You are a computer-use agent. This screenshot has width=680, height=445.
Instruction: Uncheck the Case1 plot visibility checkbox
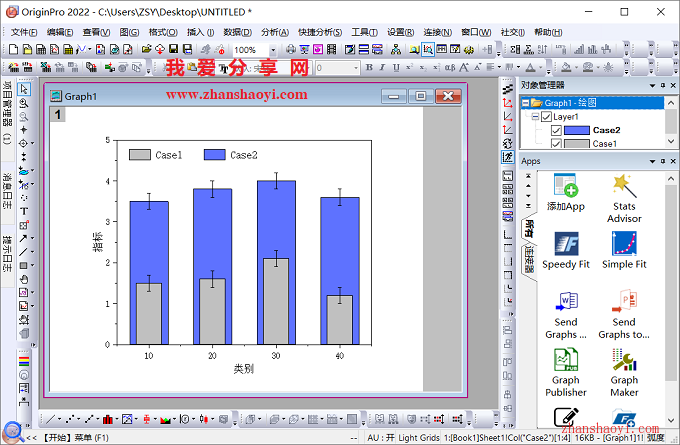click(x=556, y=144)
